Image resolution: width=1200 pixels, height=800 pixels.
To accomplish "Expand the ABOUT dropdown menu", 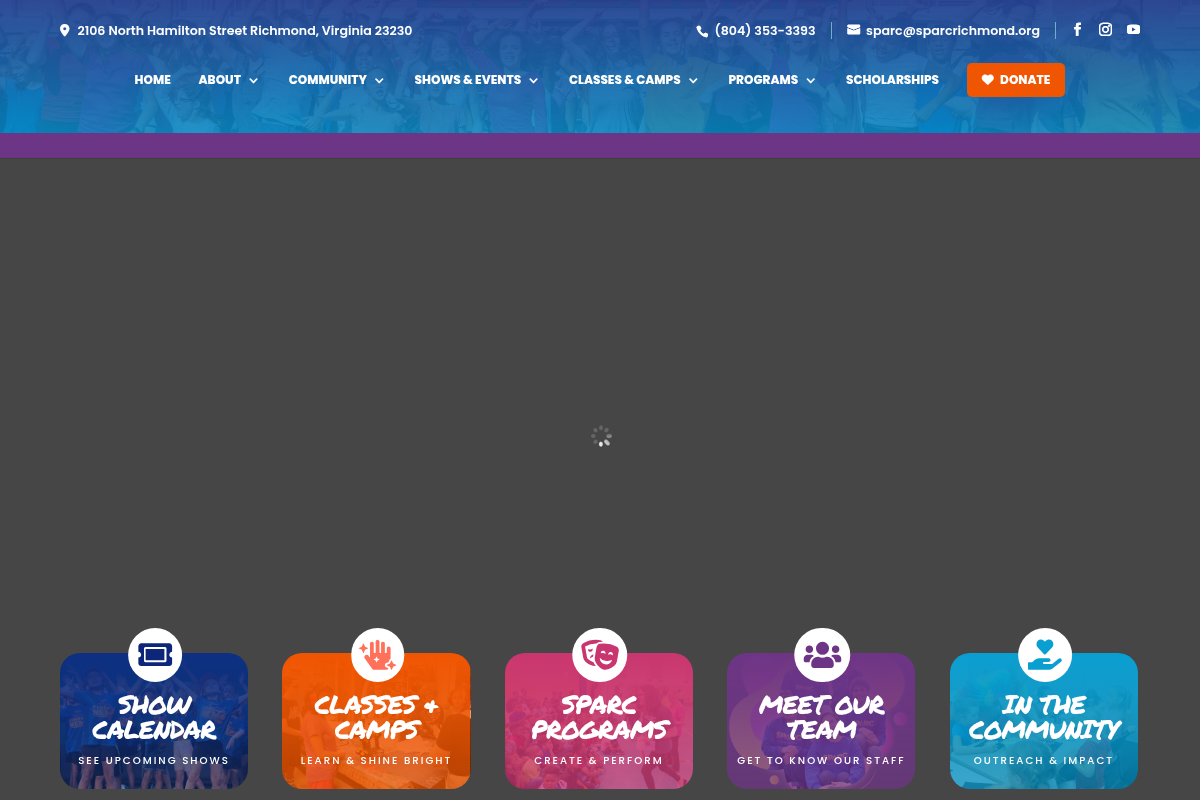I will click(x=228, y=80).
